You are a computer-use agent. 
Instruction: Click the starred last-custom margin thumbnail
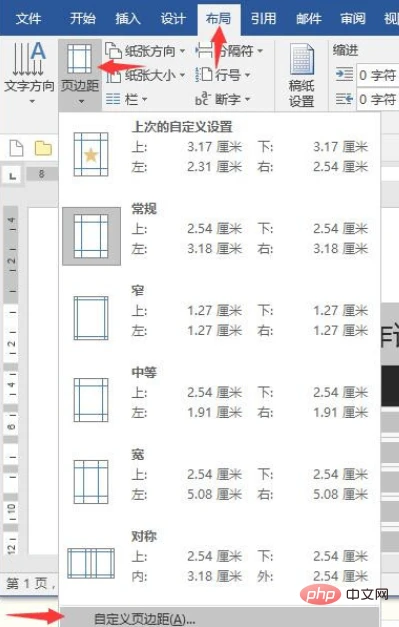click(x=91, y=155)
